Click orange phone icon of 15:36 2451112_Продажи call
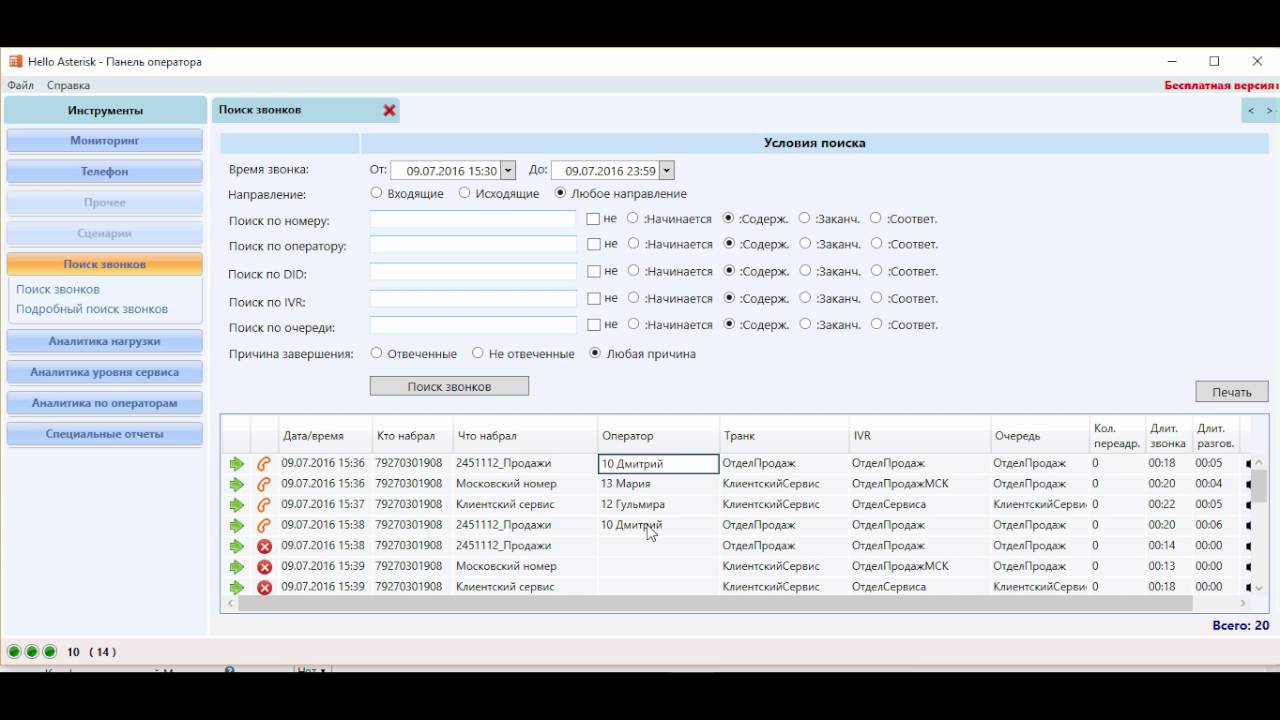This screenshot has width=1280, height=720. point(264,464)
